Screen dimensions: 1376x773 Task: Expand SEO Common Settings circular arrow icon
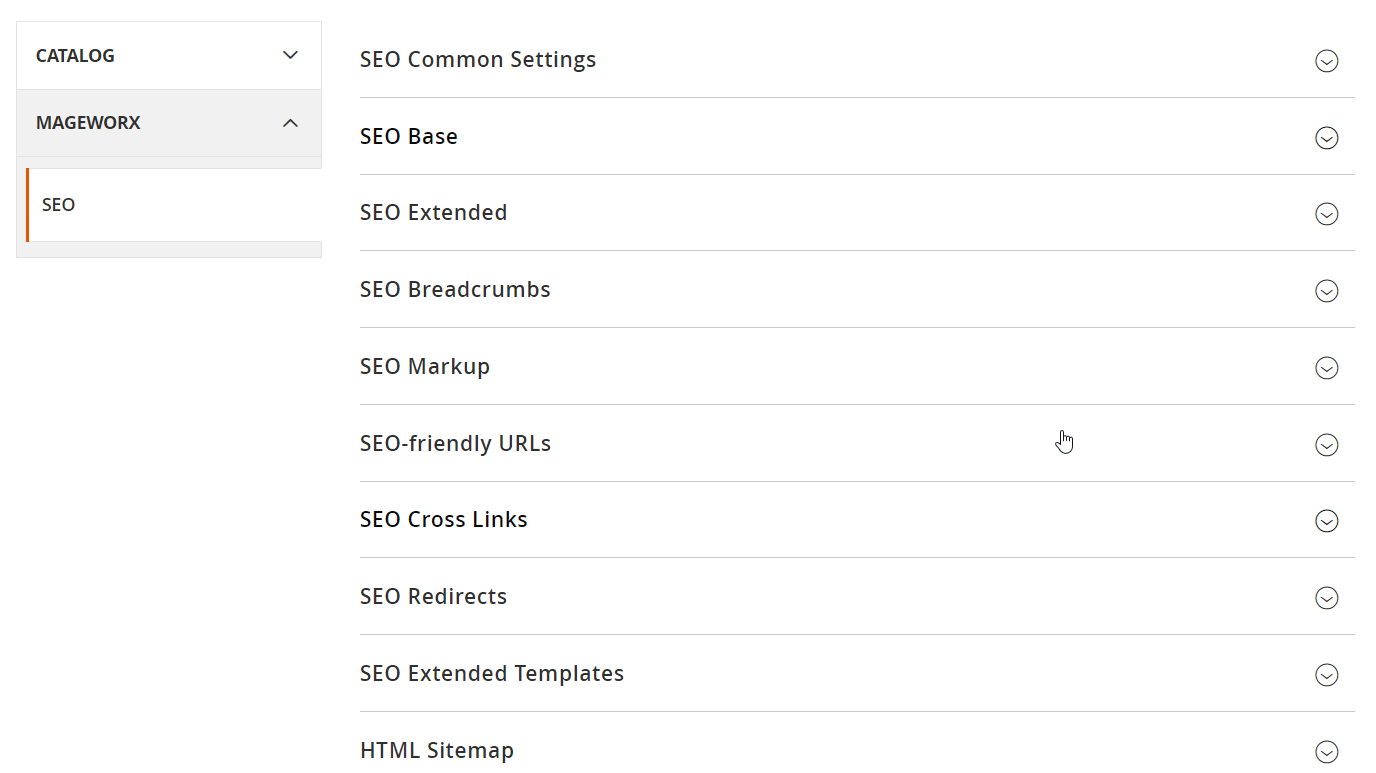point(1326,61)
